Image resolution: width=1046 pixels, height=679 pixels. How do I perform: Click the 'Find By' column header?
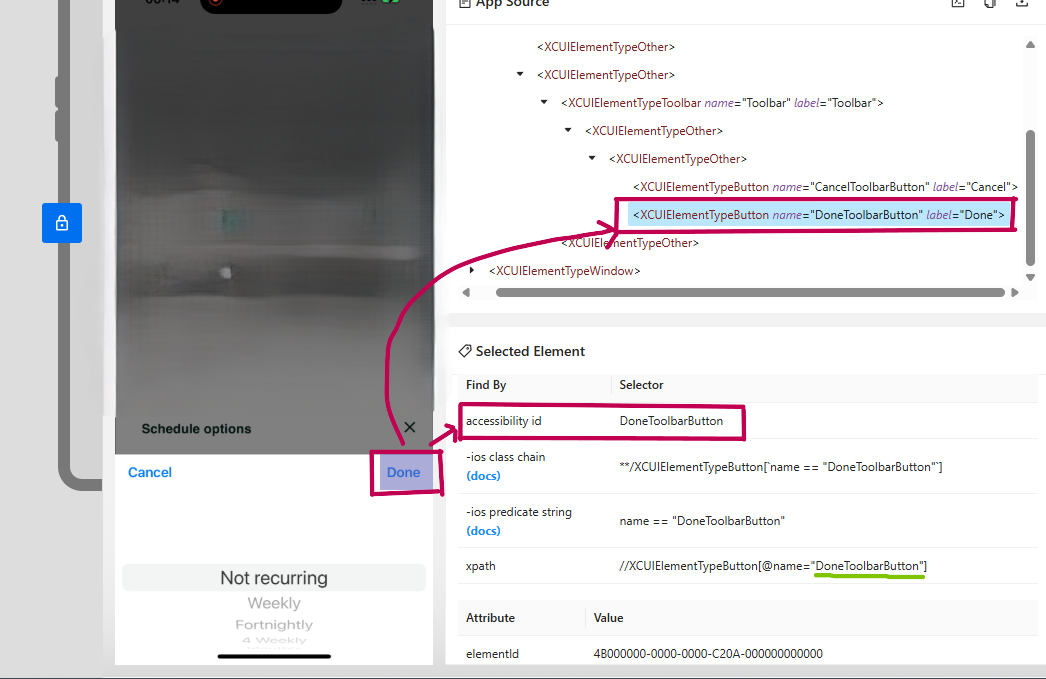[x=486, y=385]
